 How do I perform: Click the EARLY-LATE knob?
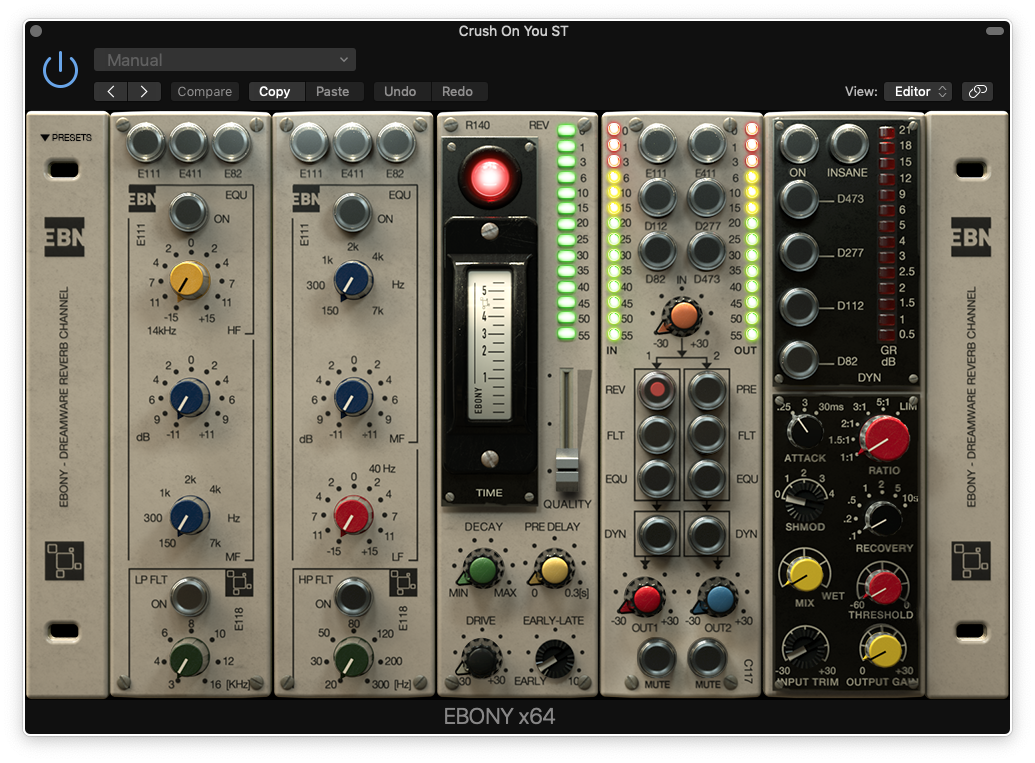tap(554, 658)
